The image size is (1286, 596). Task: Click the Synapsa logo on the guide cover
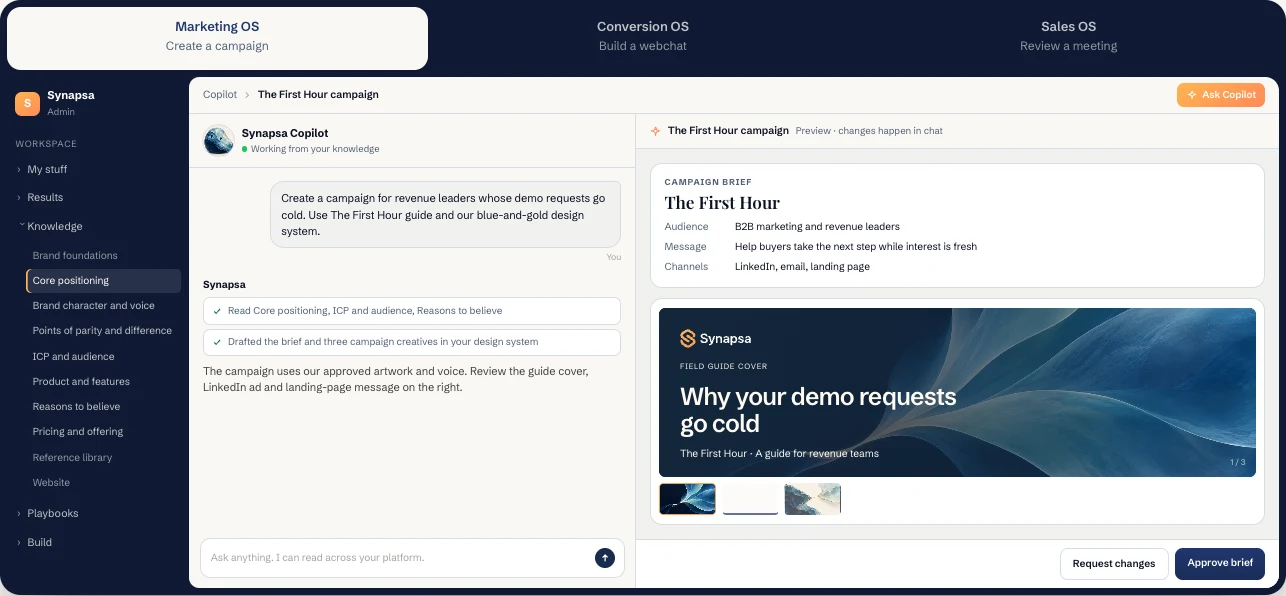pyautogui.click(x=715, y=338)
